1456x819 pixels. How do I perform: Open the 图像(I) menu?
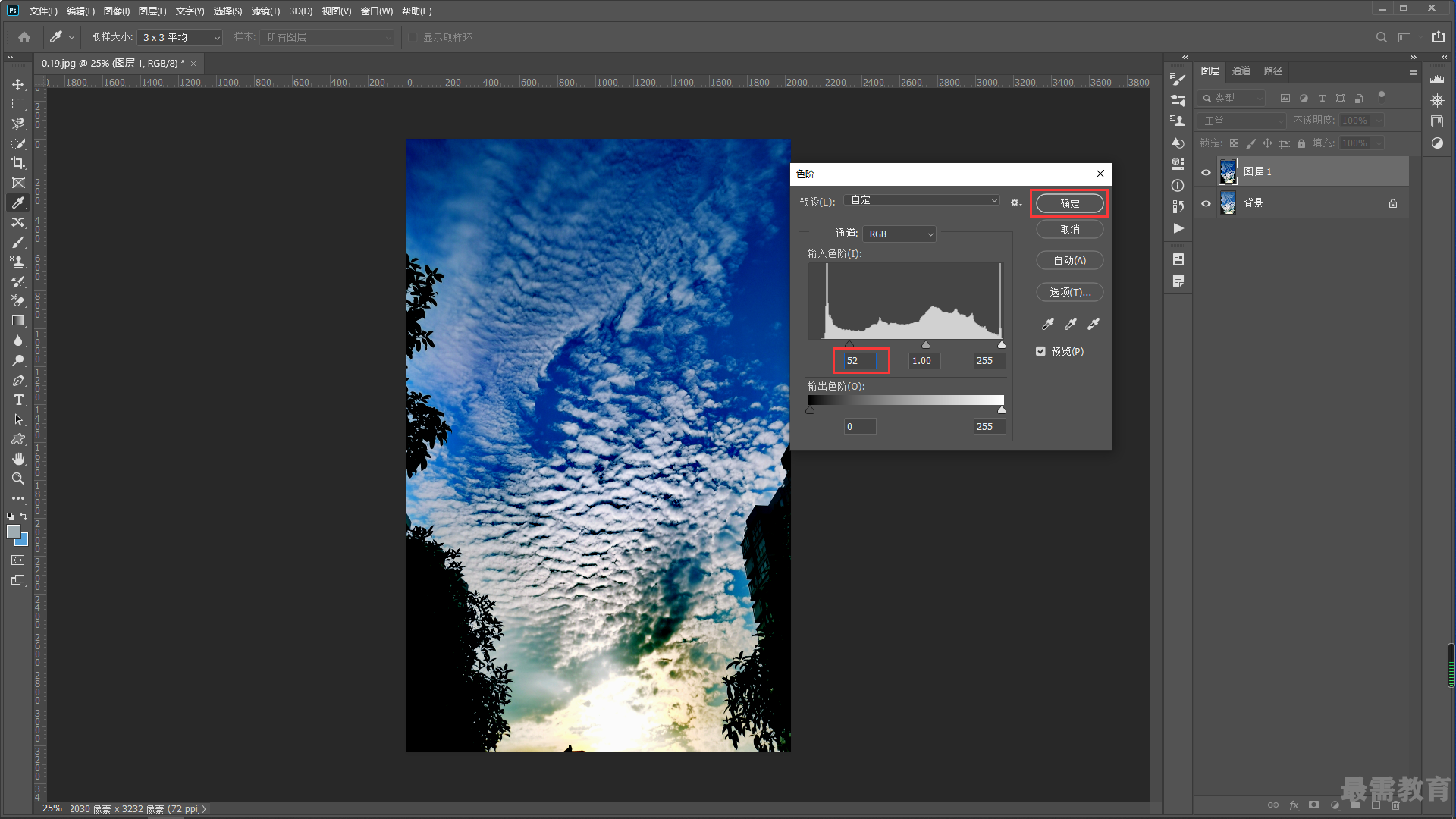click(117, 11)
